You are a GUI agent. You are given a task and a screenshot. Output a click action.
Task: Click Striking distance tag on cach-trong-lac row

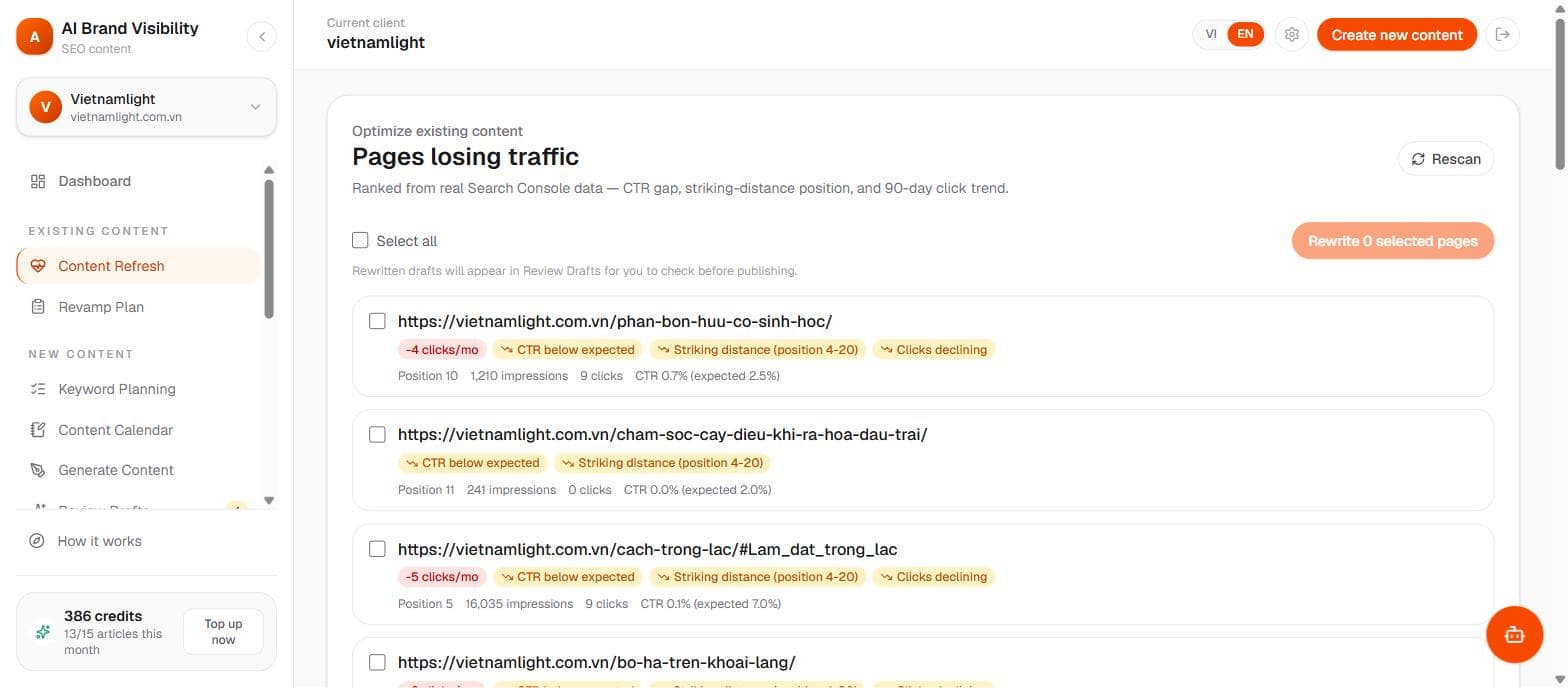[x=757, y=576]
